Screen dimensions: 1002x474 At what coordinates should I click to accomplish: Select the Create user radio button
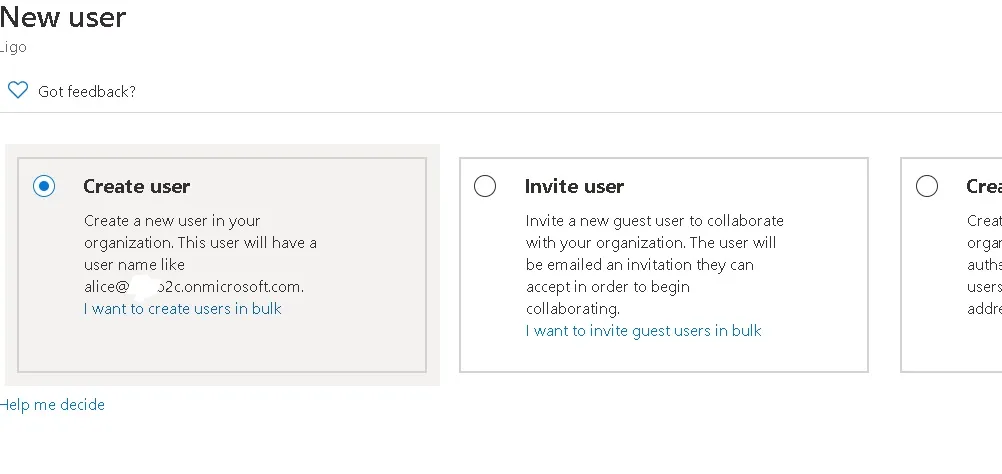click(x=44, y=186)
